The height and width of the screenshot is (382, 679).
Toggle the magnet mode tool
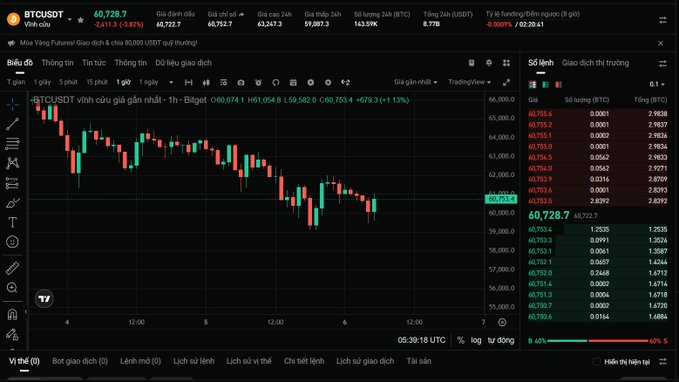(13, 314)
